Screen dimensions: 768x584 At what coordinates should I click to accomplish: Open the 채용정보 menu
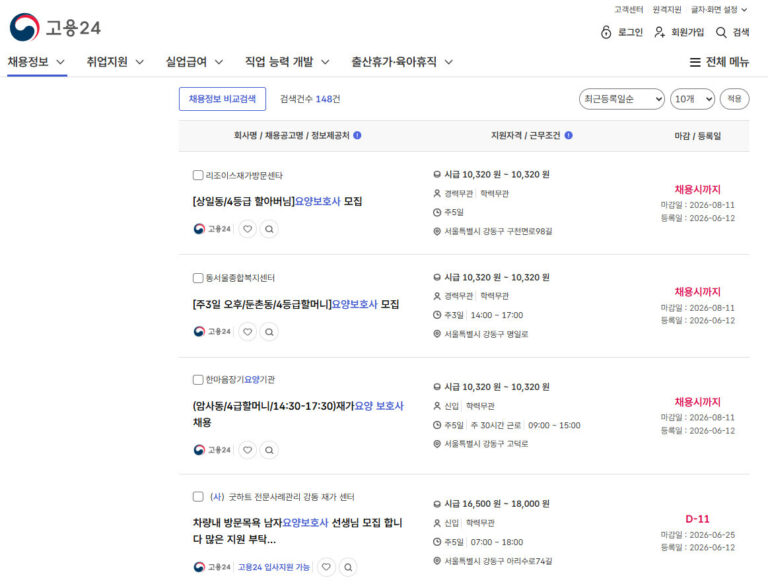click(28, 62)
